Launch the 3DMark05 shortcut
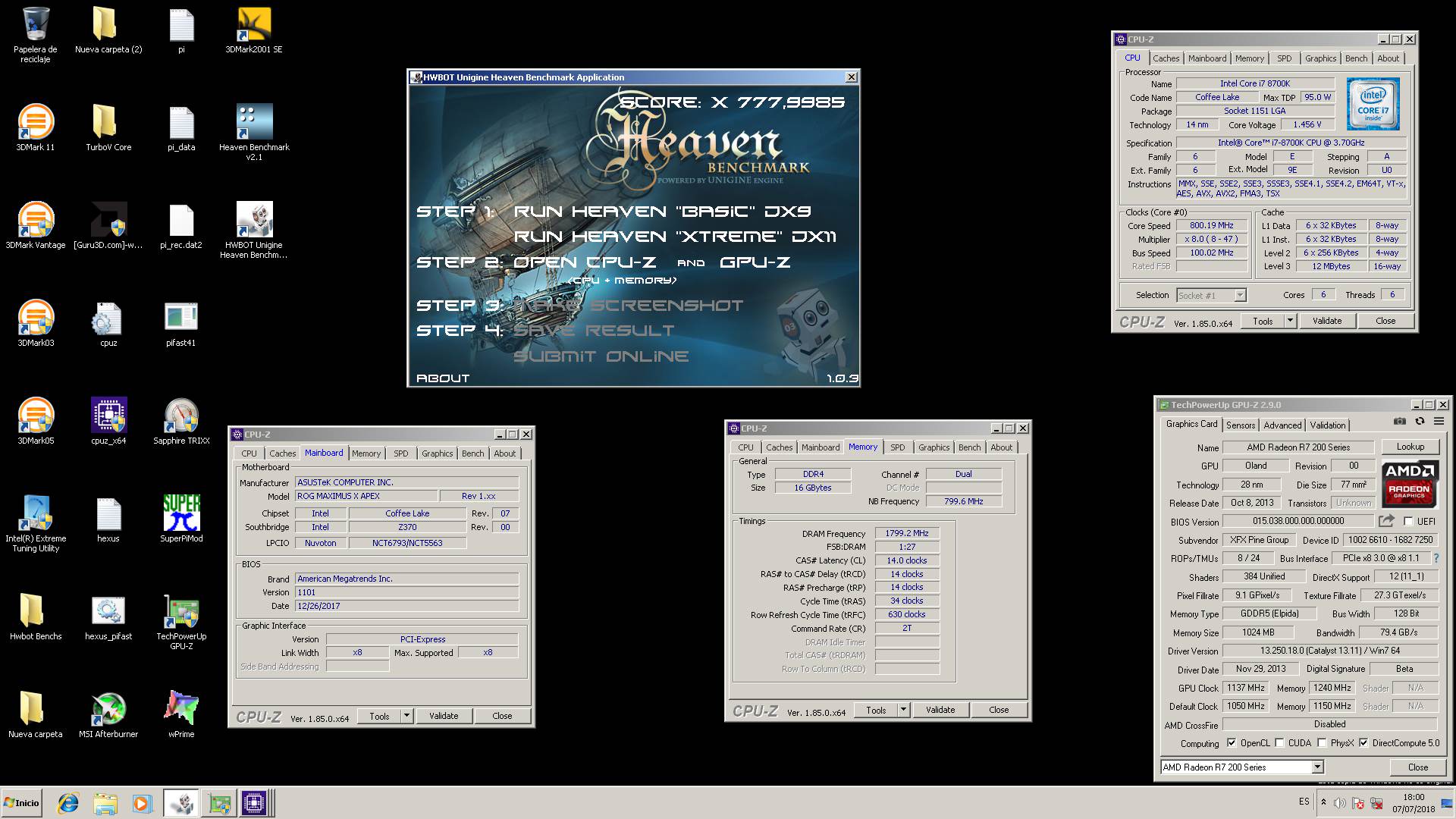The width and height of the screenshot is (1456, 819). pyautogui.click(x=36, y=421)
